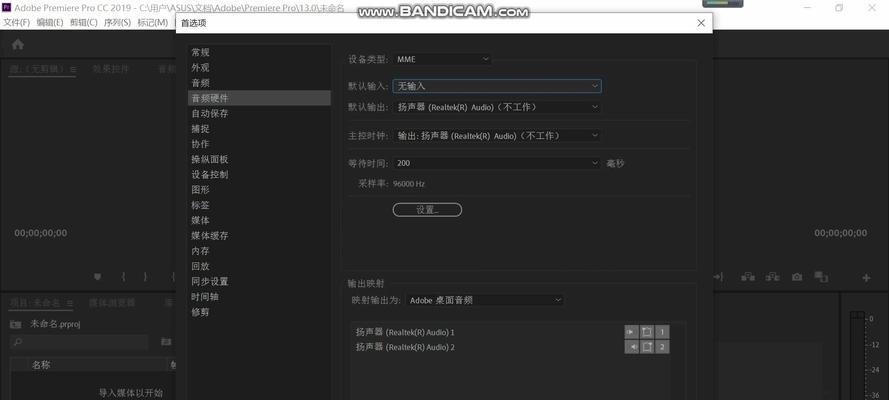The height and width of the screenshot is (400, 889).
Task: Open the 设备类型 MME dropdown
Action: coord(442,59)
